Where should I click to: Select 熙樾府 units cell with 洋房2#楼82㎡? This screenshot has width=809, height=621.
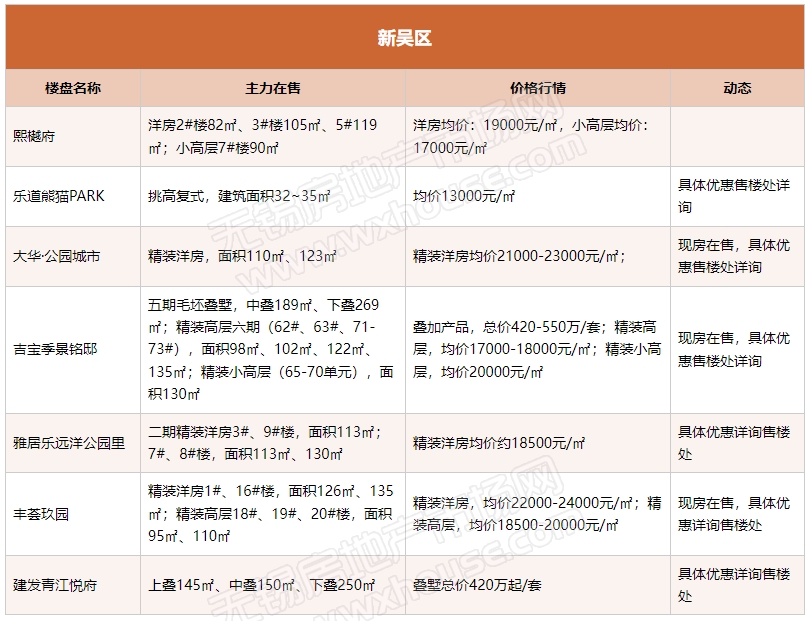(x=273, y=137)
